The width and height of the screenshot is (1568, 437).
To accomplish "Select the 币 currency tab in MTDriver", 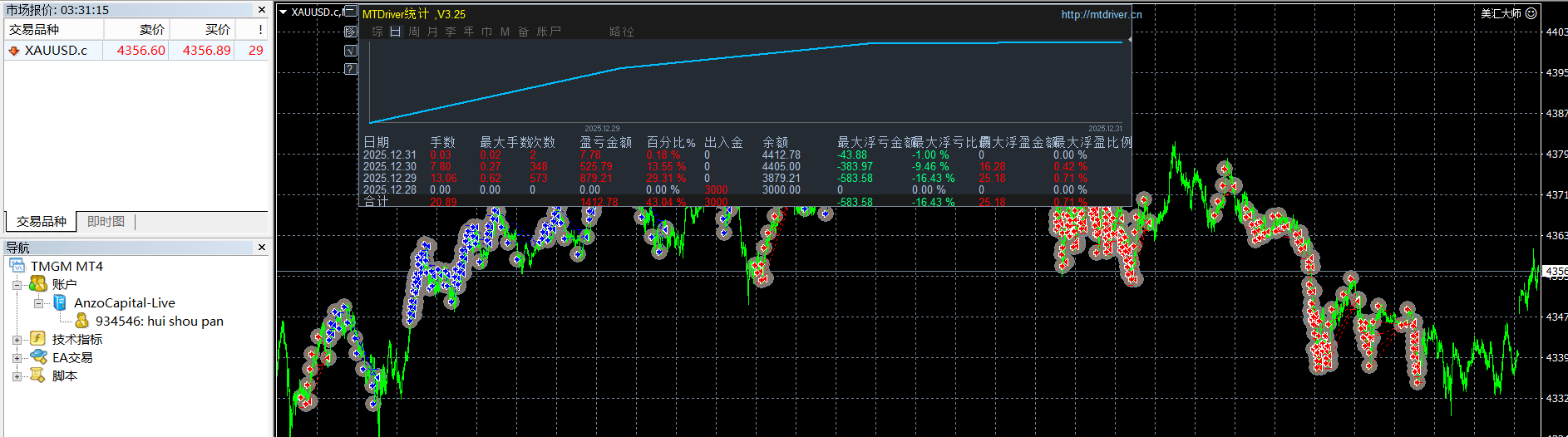I will [486, 32].
